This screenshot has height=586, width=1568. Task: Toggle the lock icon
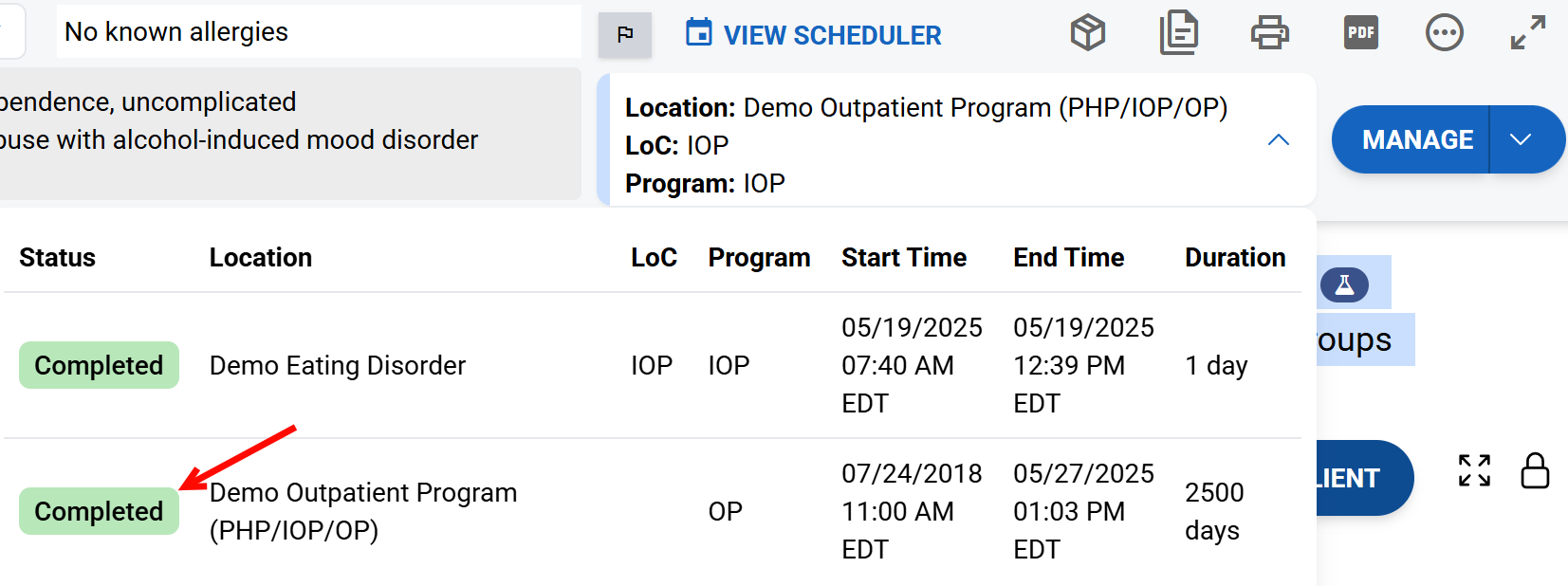click(x=1535, y=470)
